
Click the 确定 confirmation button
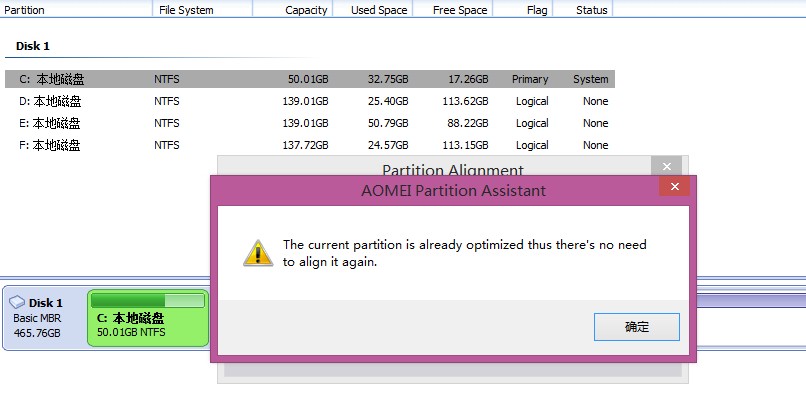point(636,326)
